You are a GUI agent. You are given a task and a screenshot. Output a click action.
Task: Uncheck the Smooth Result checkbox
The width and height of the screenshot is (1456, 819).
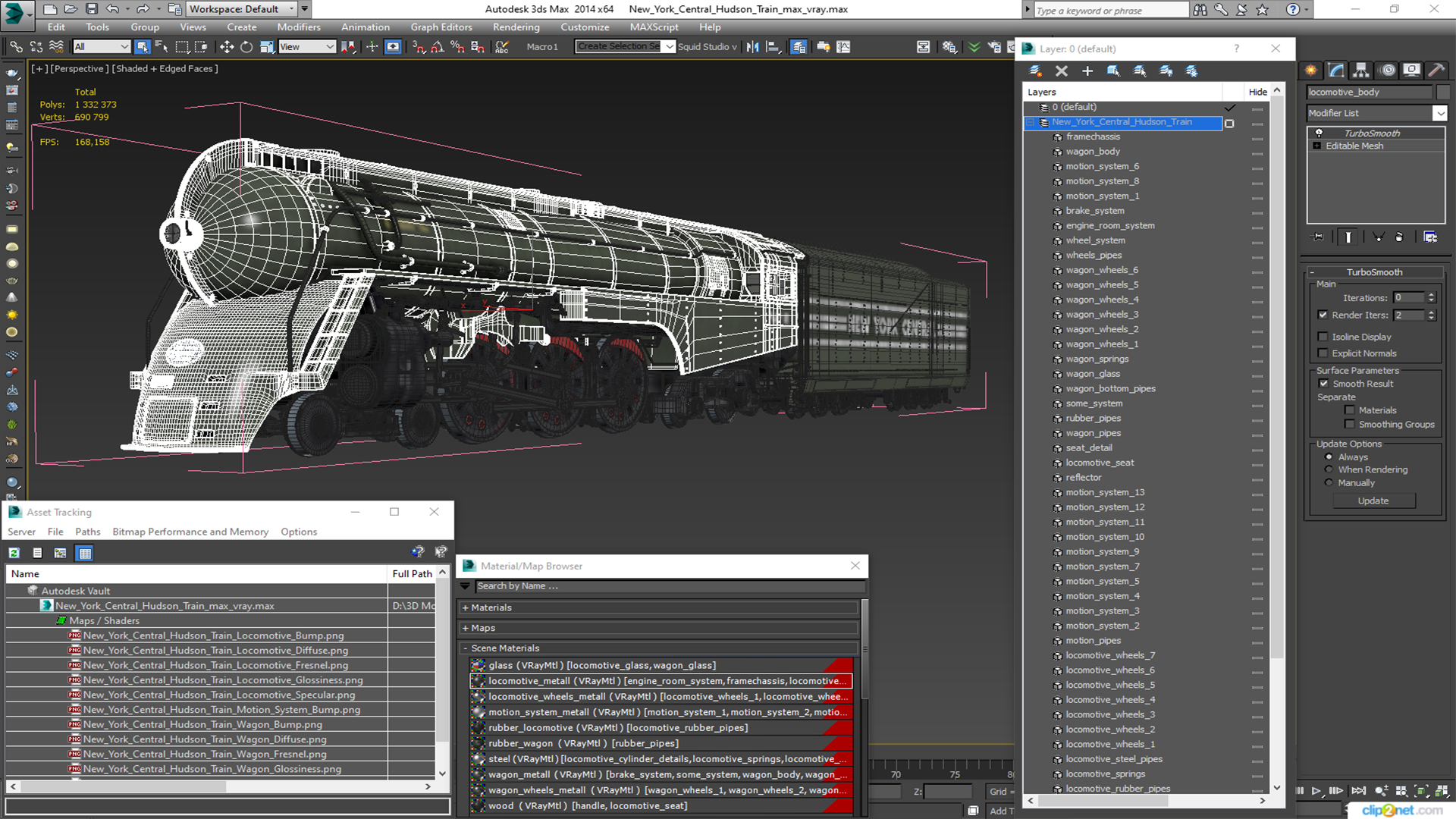tap(1323, 384)
